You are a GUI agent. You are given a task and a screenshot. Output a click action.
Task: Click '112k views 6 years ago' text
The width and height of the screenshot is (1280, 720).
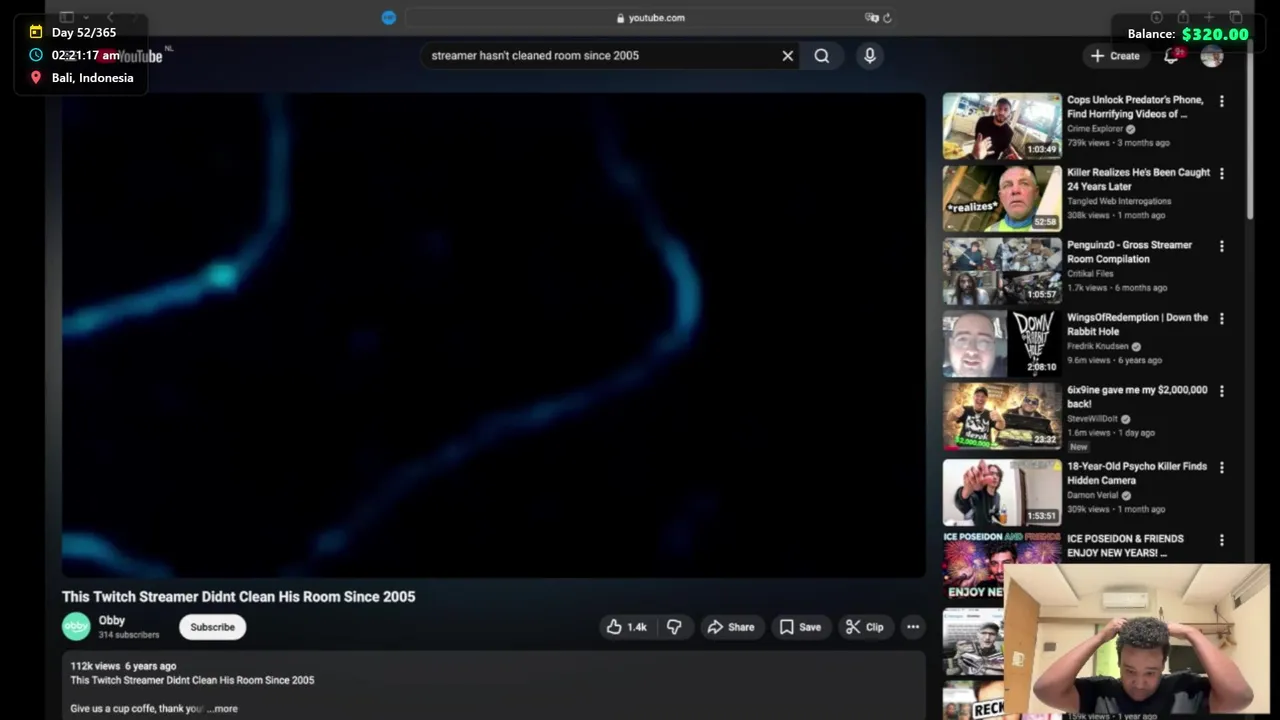(x=123, y=666)
